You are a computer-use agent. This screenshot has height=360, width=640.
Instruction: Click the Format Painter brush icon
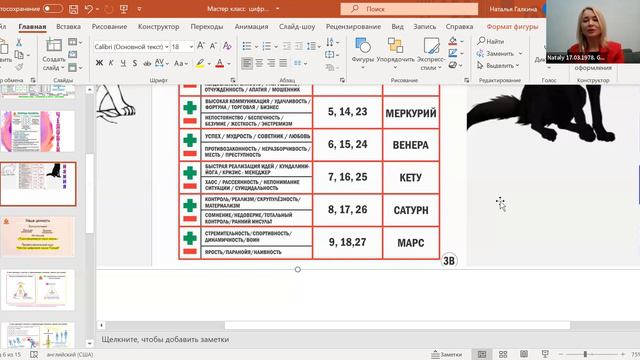click(19, 67)
